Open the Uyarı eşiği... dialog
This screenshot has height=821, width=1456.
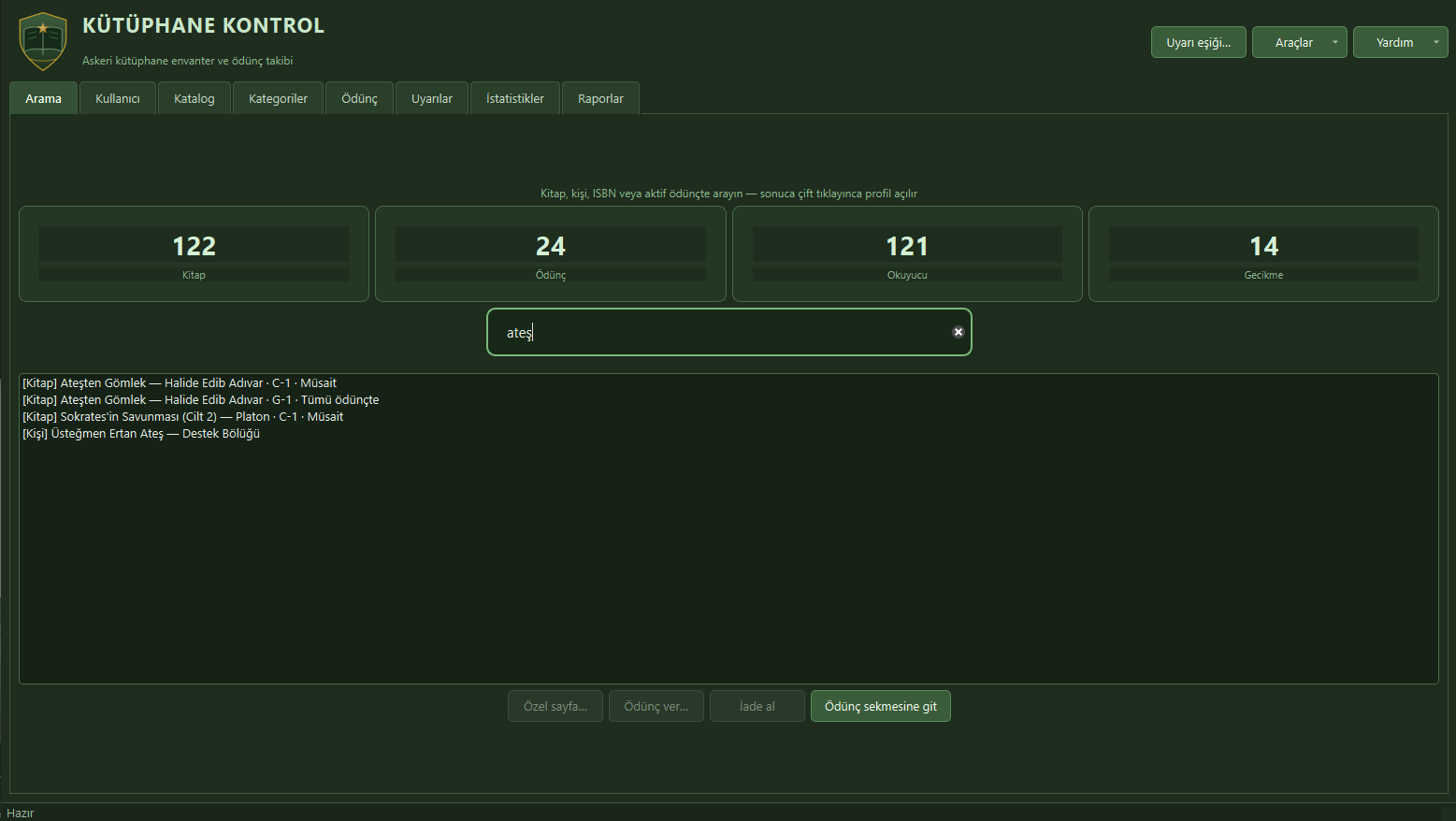1198,42
